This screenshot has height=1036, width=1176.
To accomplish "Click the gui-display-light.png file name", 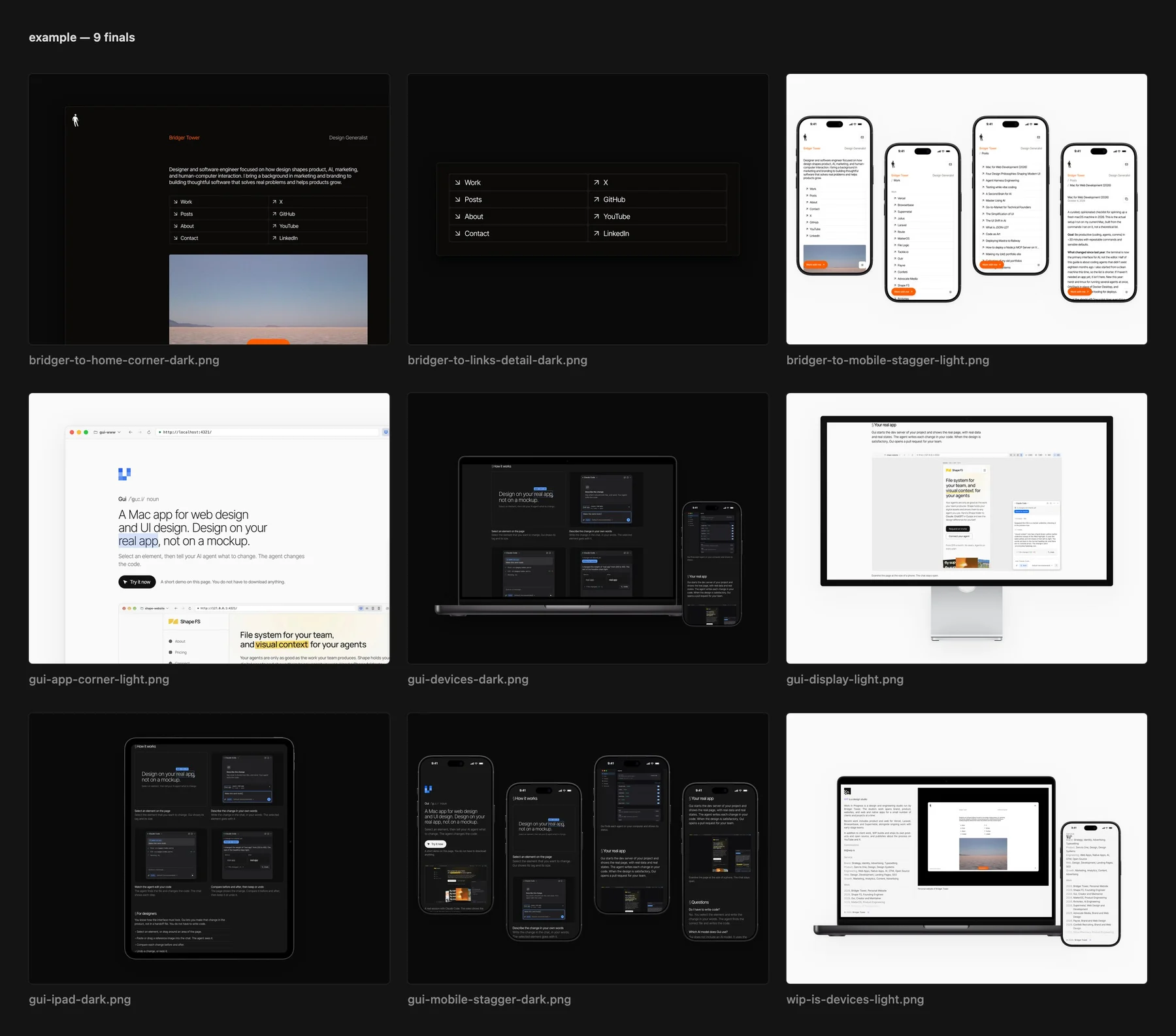I will (x=845, y=679).
